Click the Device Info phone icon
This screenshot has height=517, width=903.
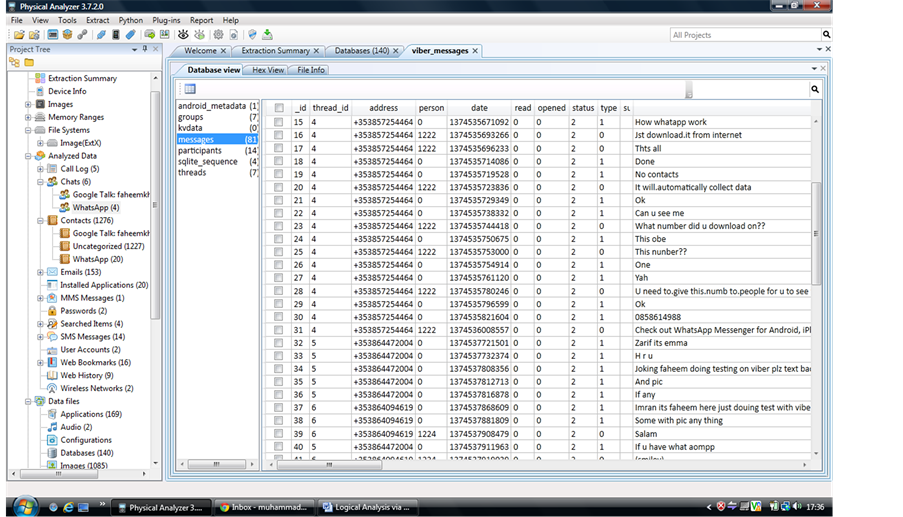[40, 91]
